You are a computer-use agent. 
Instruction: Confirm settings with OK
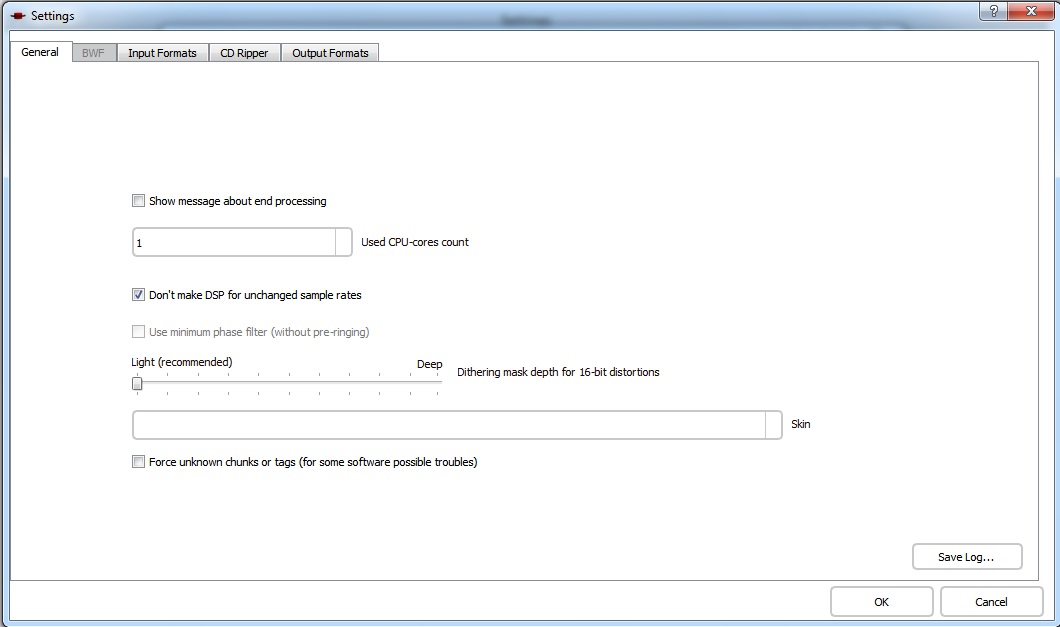tap(882, 601)
